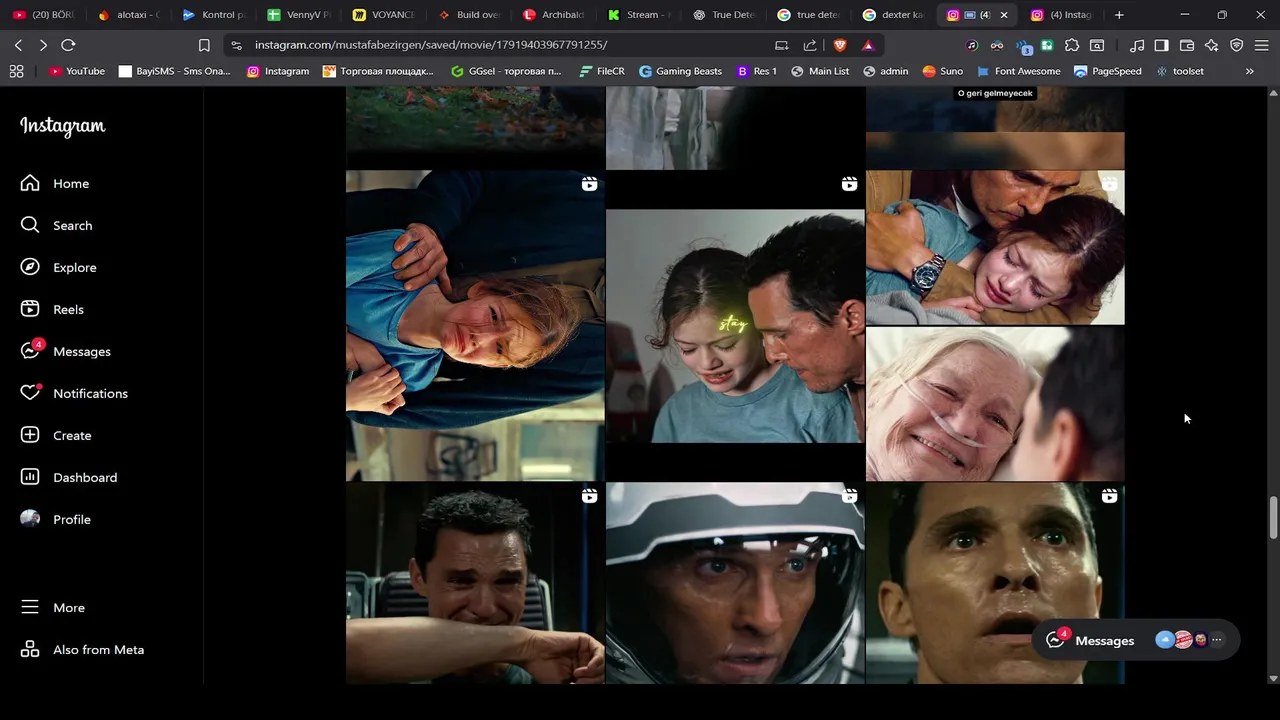Open a new browser tab
This screenshot has width=1280, height=720.
1119,15
